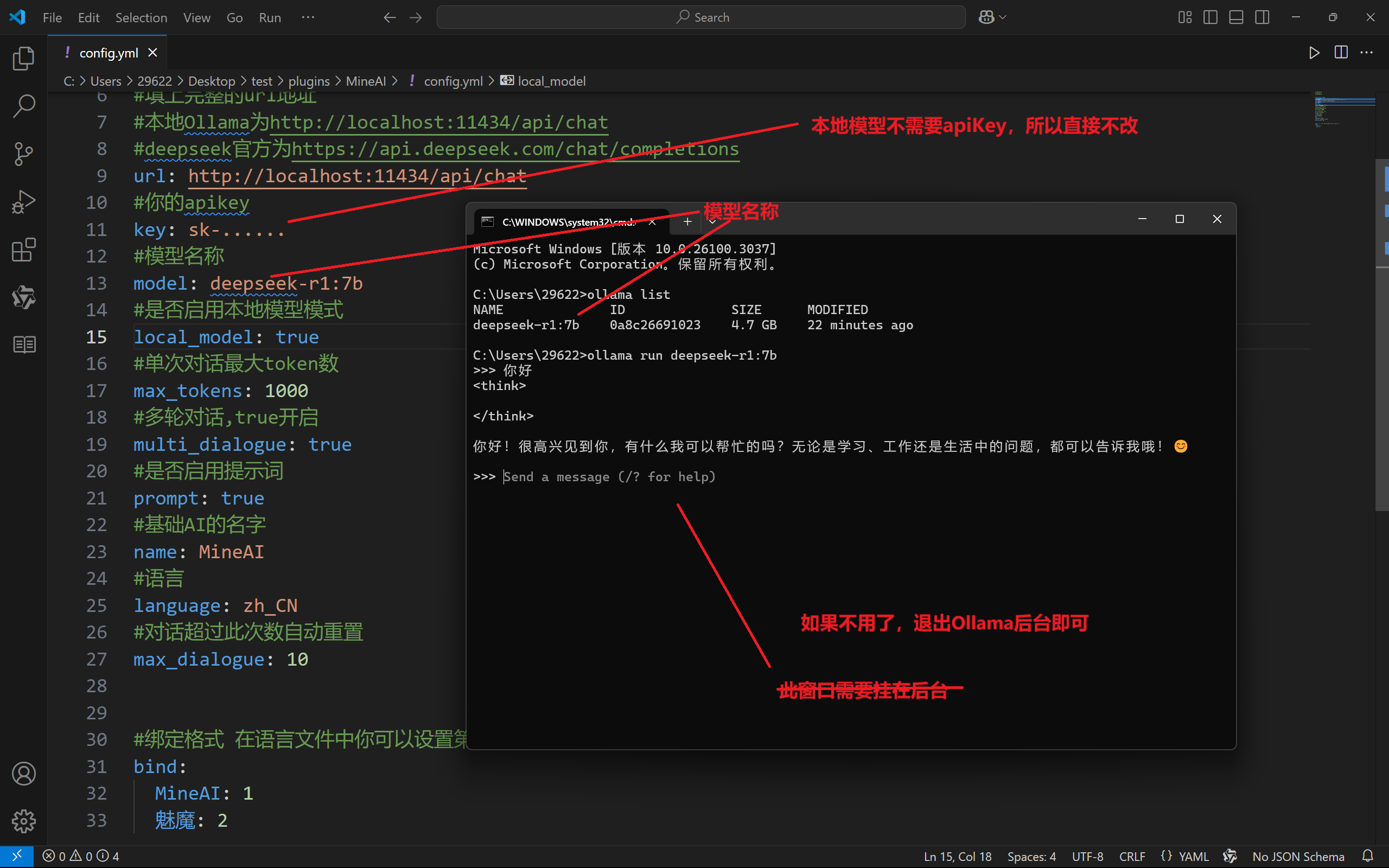Click the MineAI breadcrumb segment
Screen dimensions: 1389x868
click(366, 81)
